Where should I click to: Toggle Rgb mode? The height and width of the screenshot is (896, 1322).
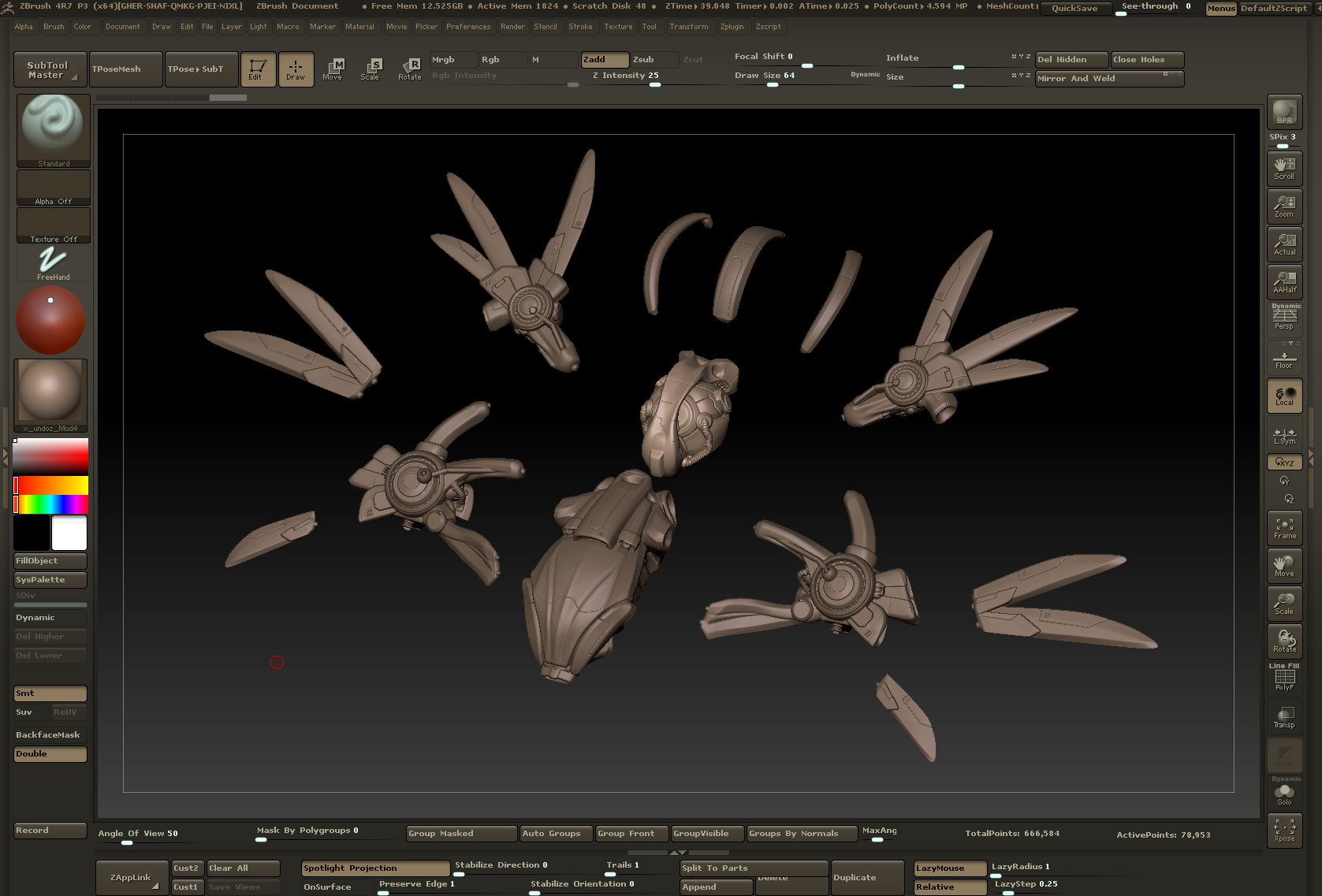click(x=502, y=60)
